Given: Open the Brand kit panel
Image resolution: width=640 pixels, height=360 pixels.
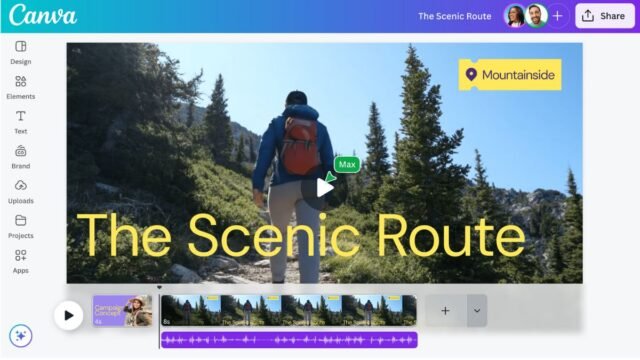Looking at the screenshot, I should tap(20, 157).
